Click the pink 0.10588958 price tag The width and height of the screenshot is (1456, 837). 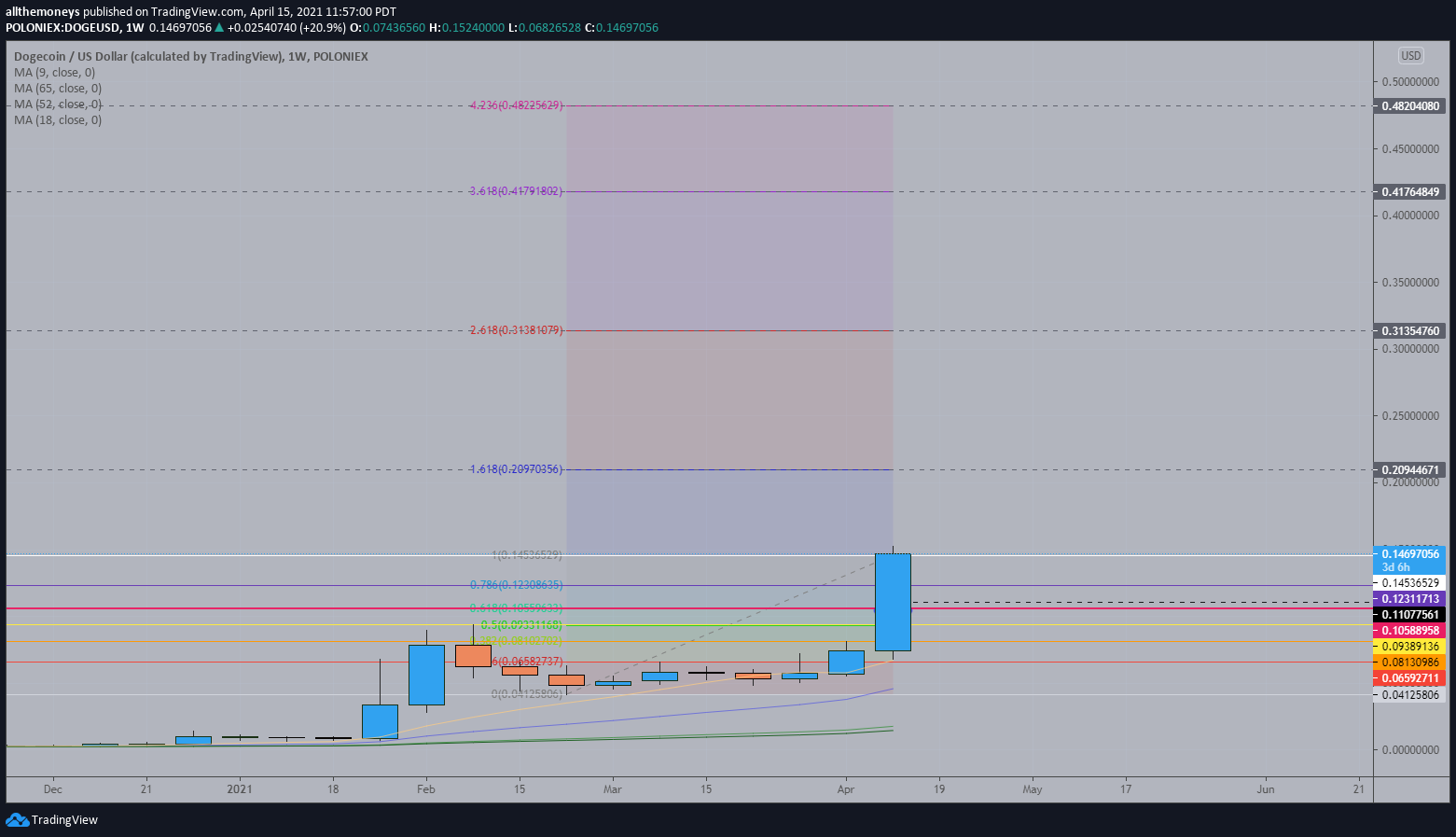[1409, 631]
